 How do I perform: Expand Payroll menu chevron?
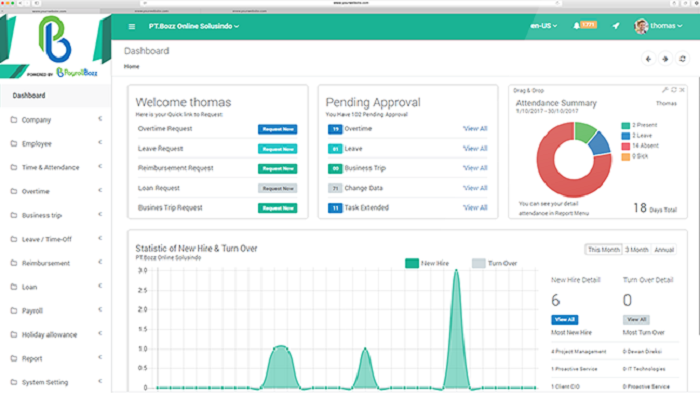(x=100, y=309)
